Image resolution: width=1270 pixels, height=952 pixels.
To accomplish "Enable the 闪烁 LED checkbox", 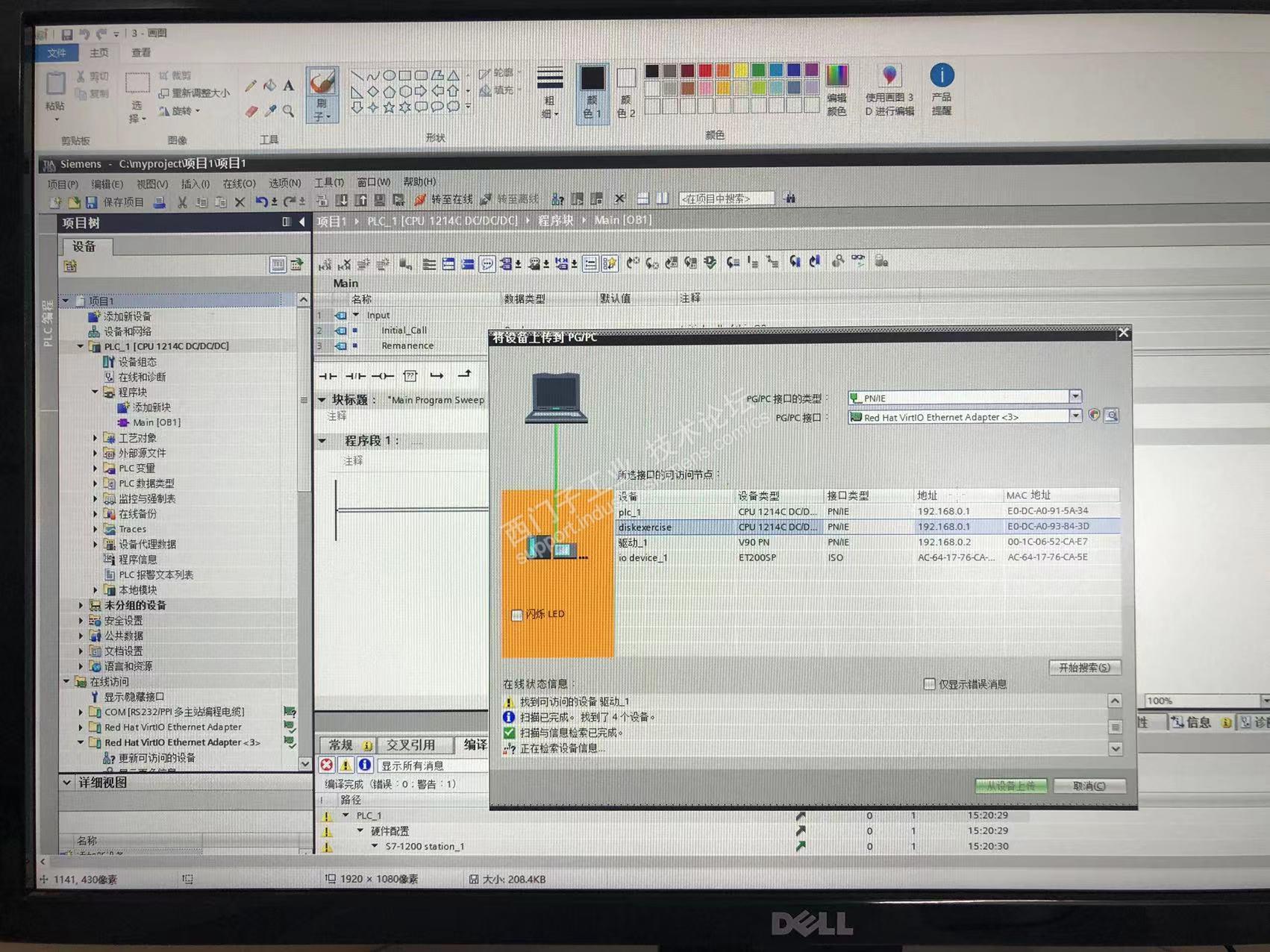I will [x=516, y=615].
